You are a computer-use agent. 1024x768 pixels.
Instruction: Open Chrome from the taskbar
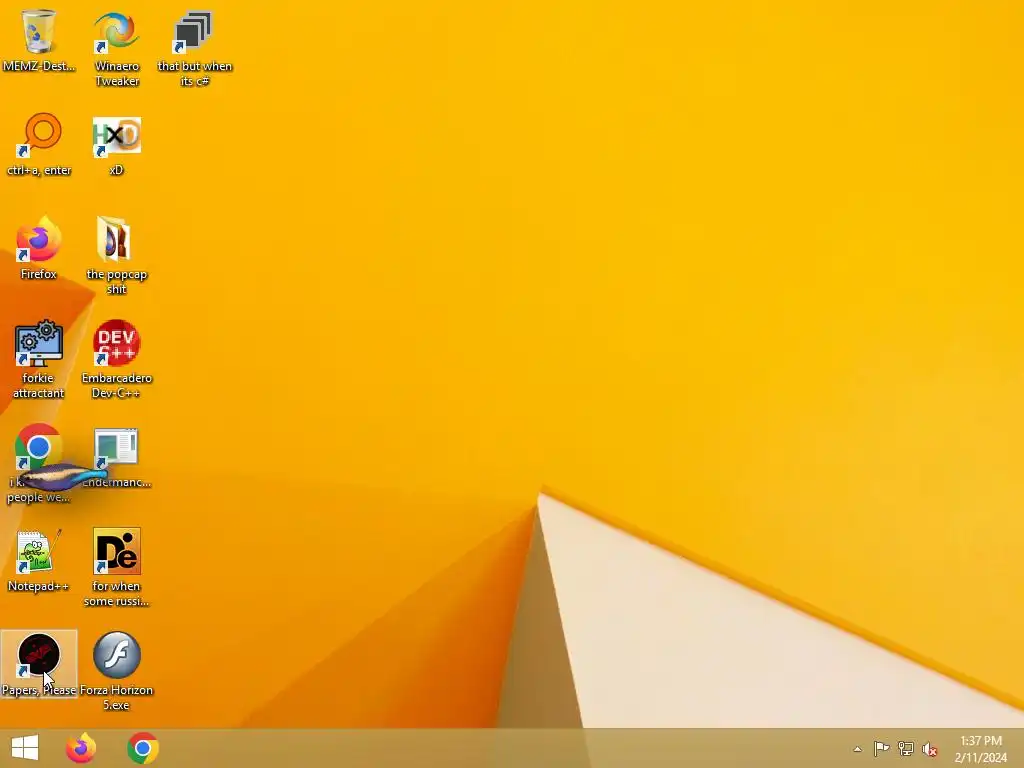point(143,748)
